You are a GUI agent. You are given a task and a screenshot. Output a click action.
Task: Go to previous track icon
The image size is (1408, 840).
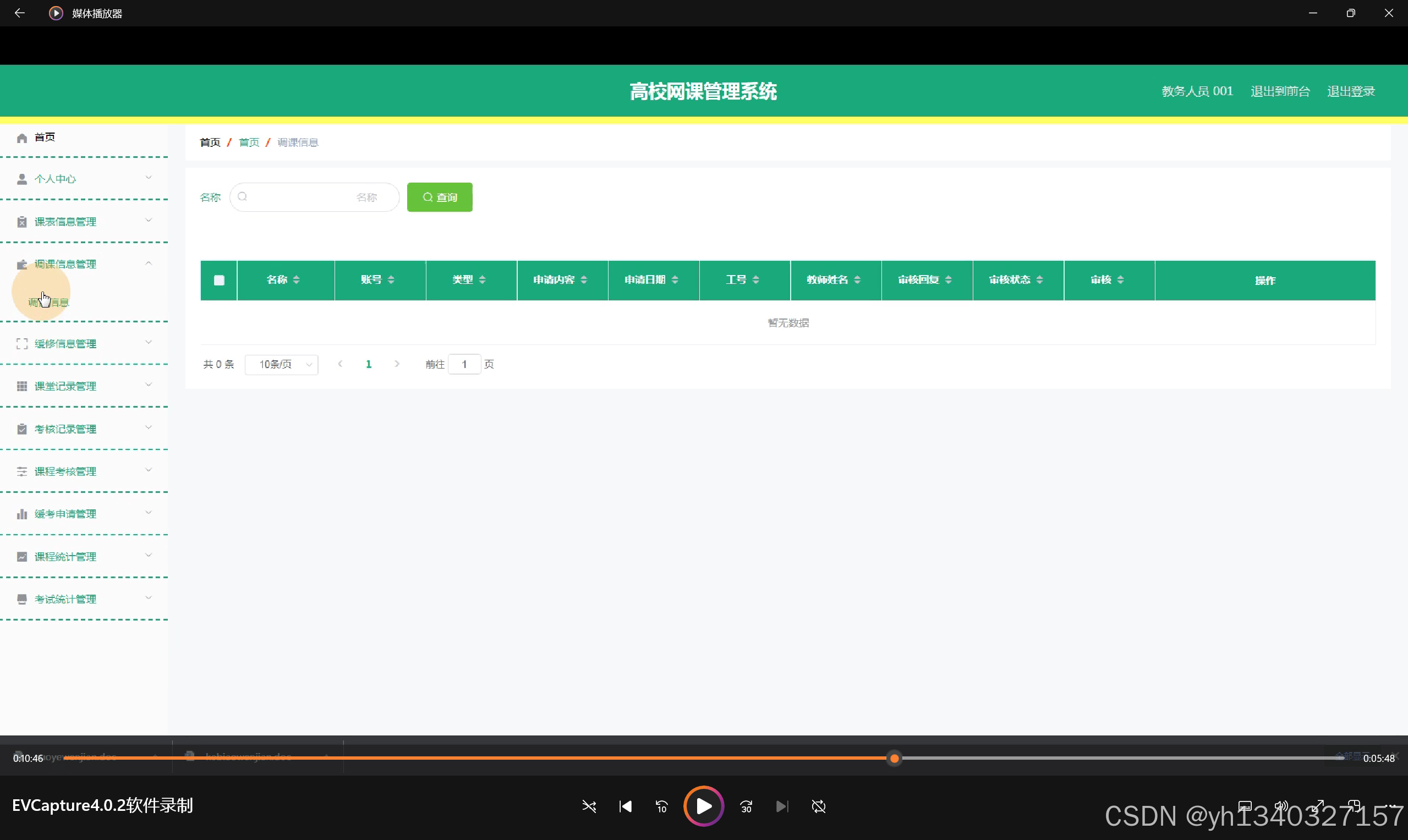click(625, 806)
